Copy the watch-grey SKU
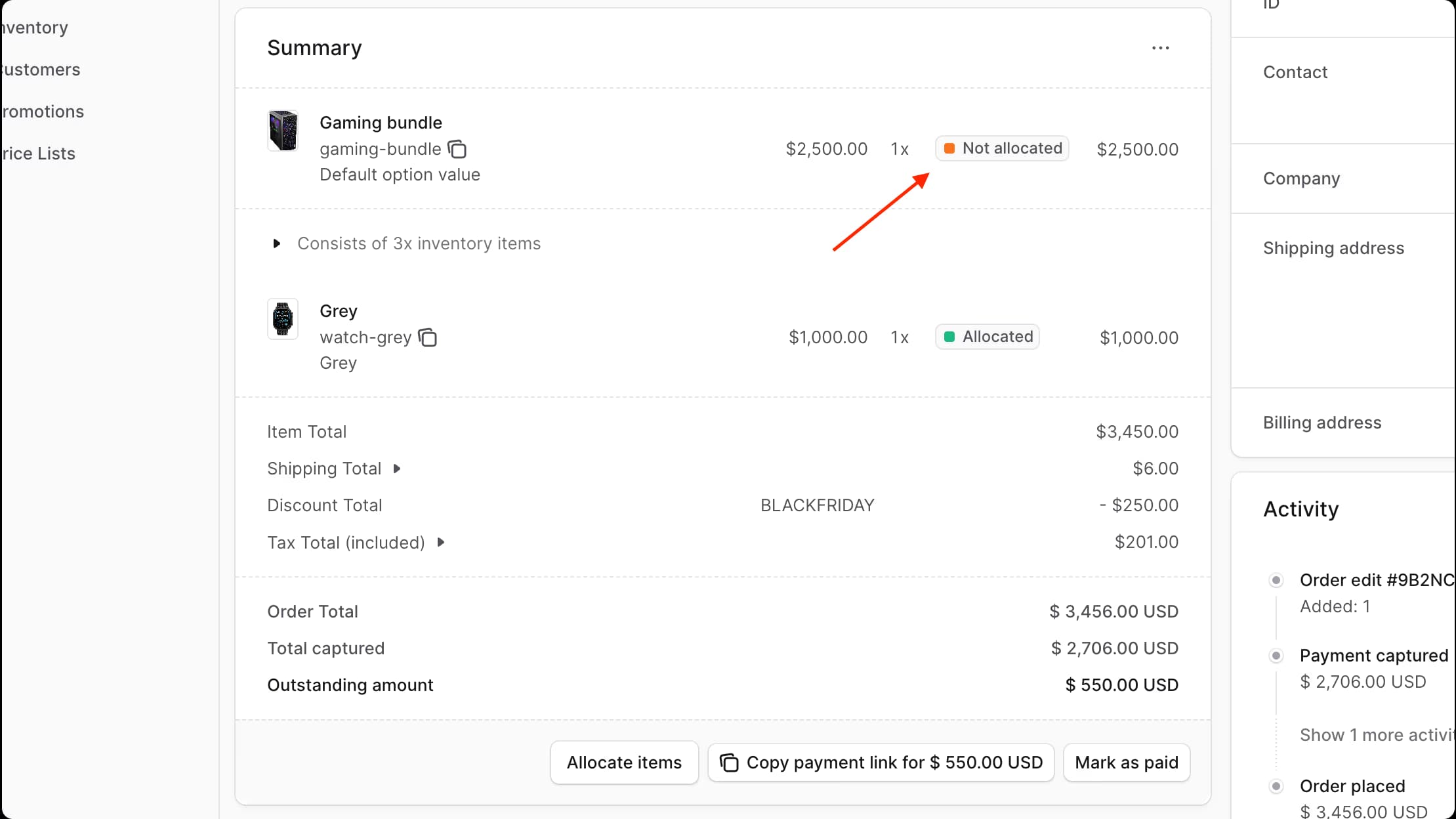The width and height of the screenshot is (1456, 819). (x=428, y=338)
